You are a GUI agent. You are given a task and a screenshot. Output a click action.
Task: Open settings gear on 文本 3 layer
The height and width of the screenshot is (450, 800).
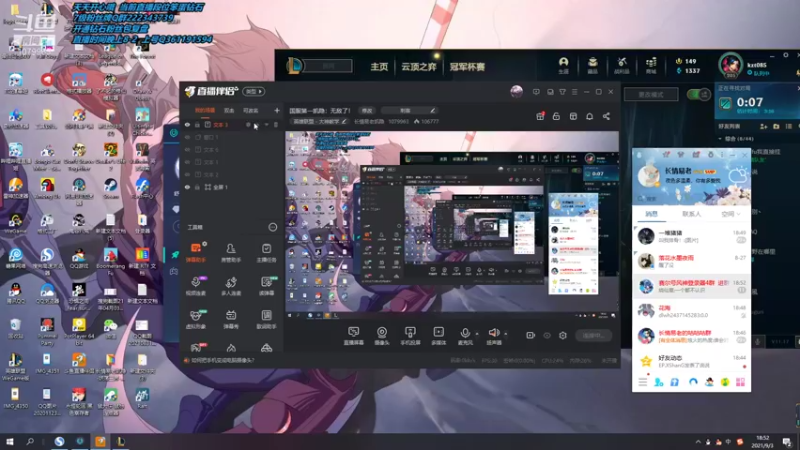coord(248,124)
